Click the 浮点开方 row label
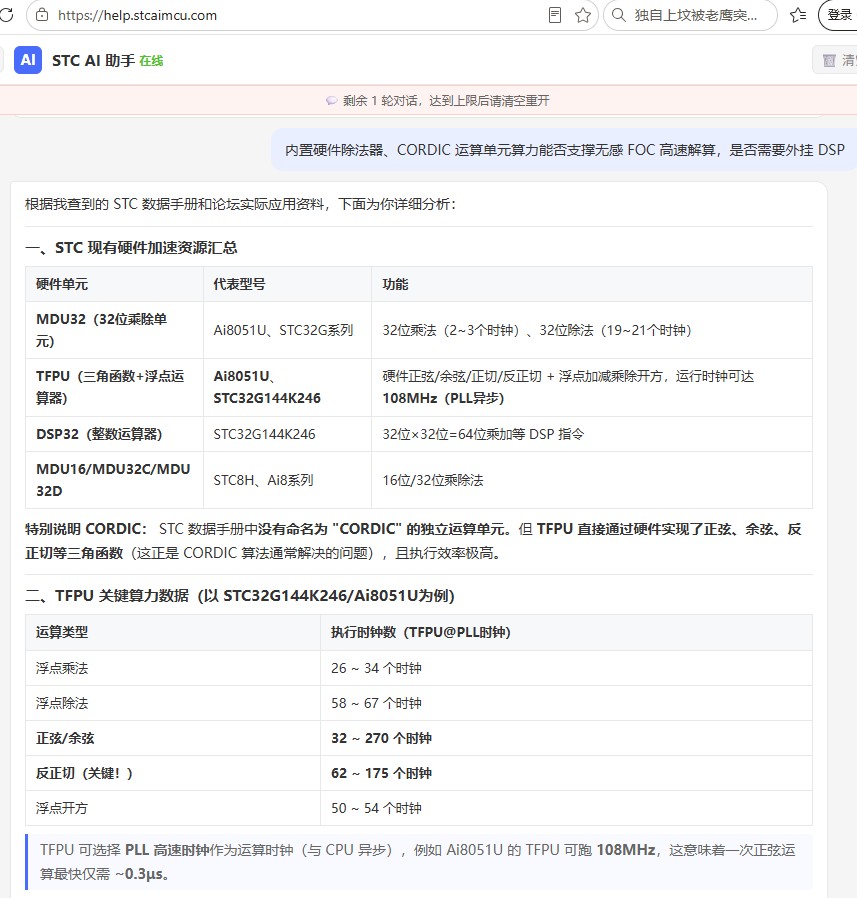This screenshot has height=898, width=857. click(x=62, y=808)
